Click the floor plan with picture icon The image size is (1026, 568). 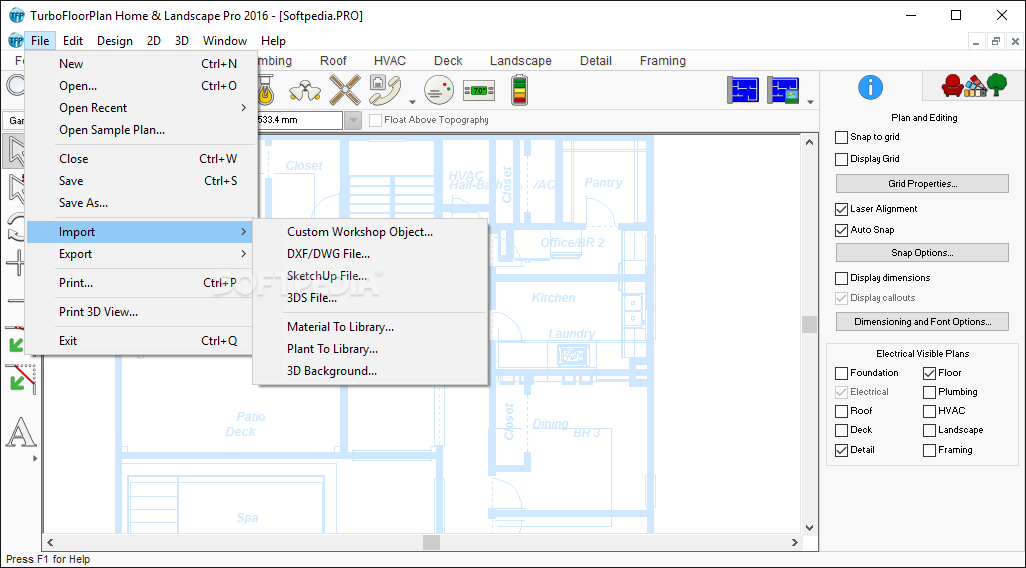[783, 90]
